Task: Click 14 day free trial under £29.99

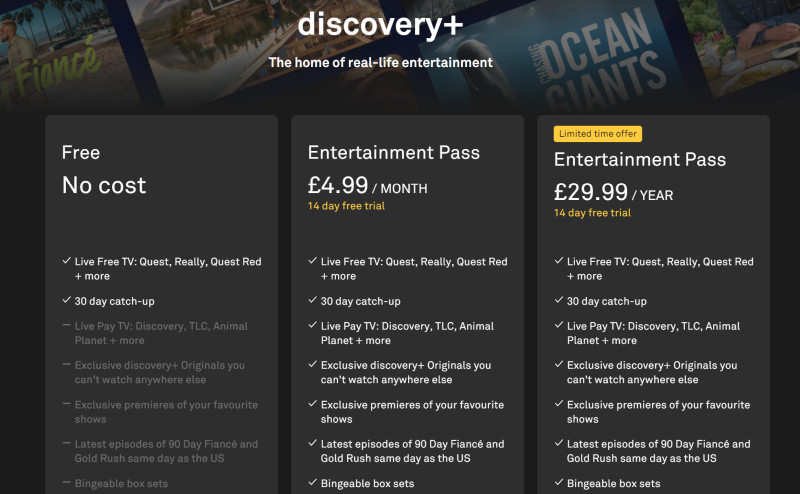Action: 592,213
